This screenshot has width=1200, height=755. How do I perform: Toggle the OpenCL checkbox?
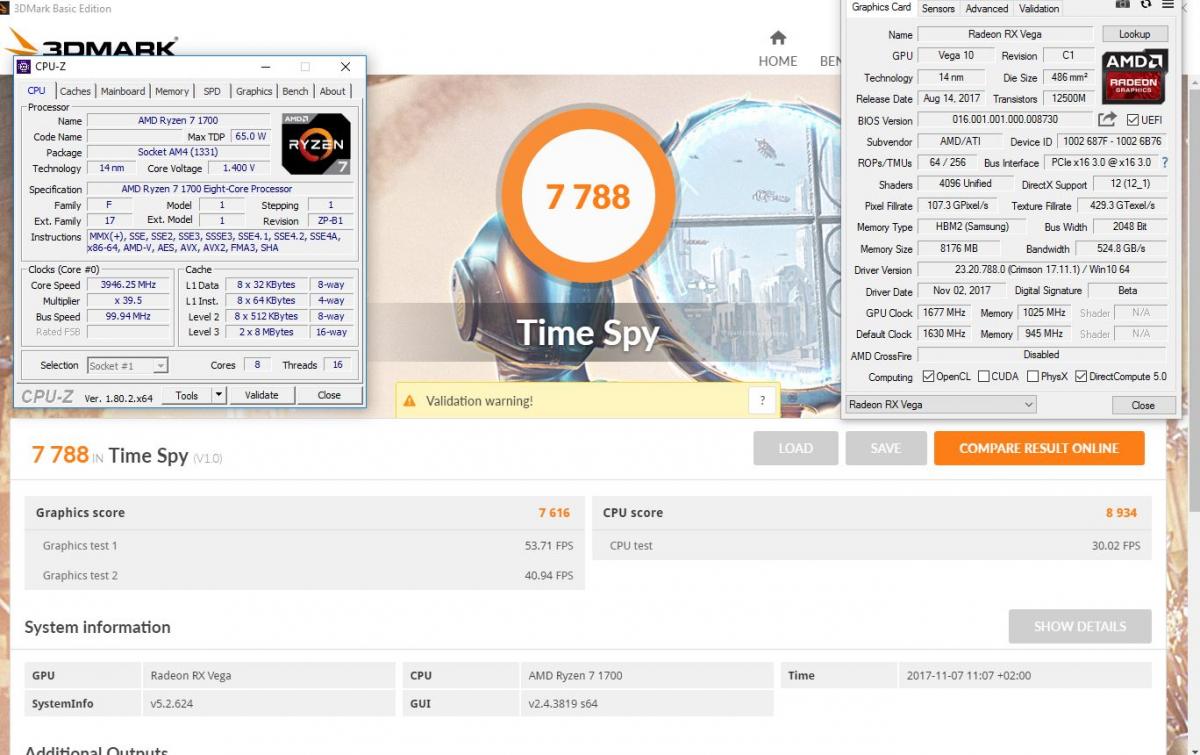coord(928,377)
